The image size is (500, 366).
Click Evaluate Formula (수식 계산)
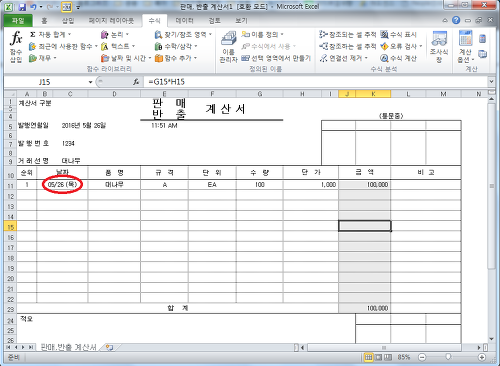[398, 58]
